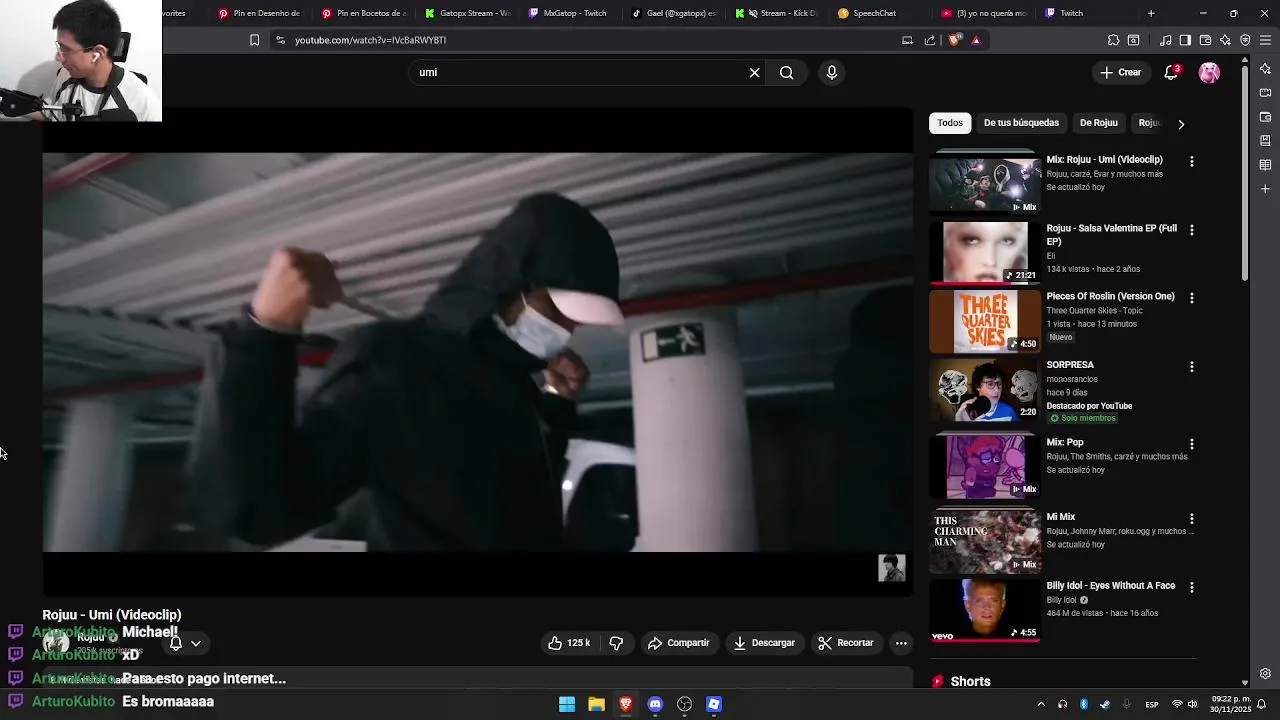The width and height of the screenshot is (1280, 720).
Task: Open options for SORPRESA video
Action: (x=1191, y=367)
